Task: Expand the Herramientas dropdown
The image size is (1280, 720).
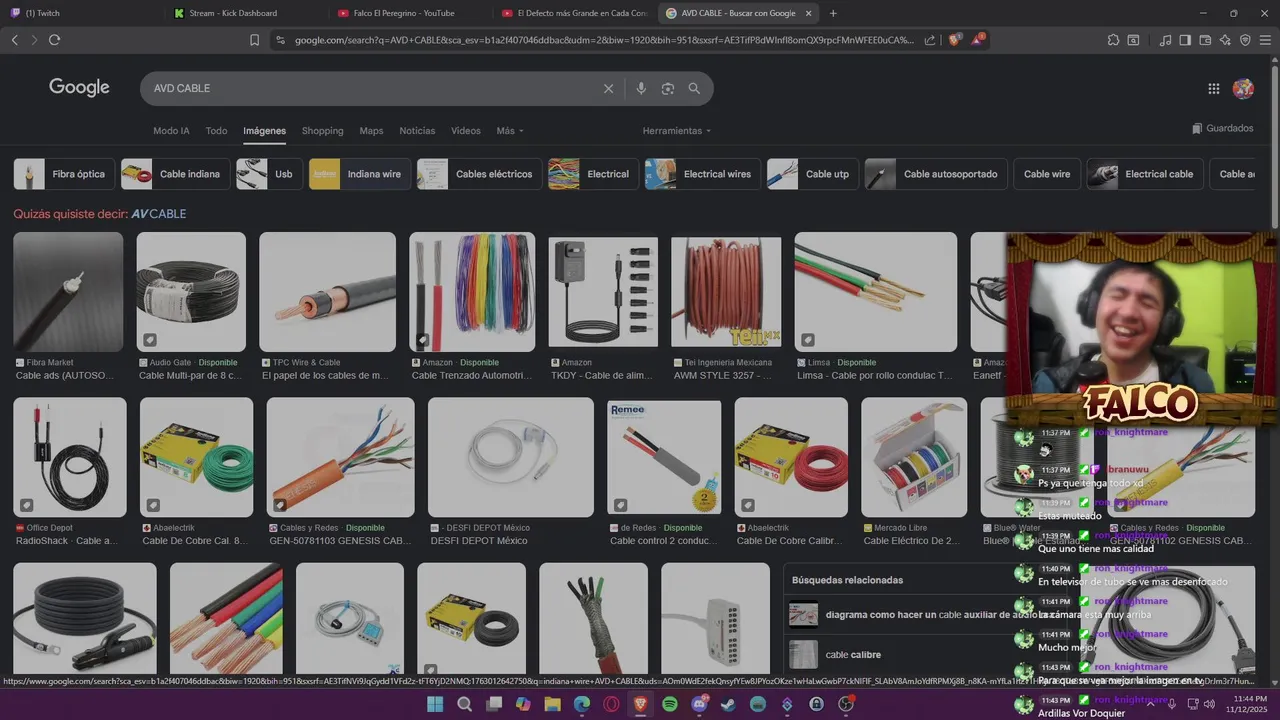Action: [677, 131]
